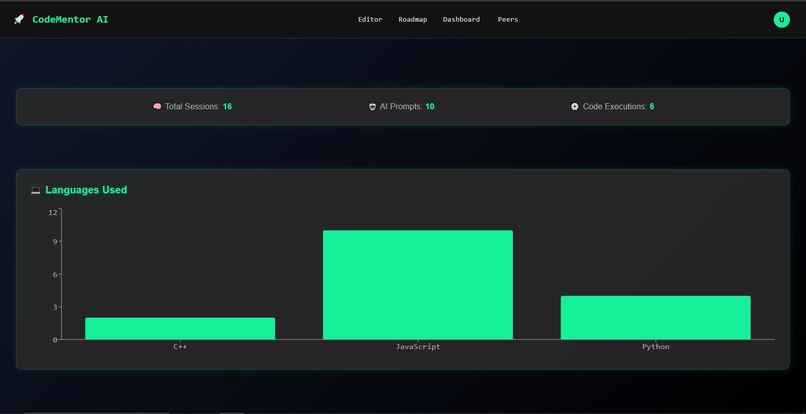Go to the Dashboard nav item

[x=462, y=20]
